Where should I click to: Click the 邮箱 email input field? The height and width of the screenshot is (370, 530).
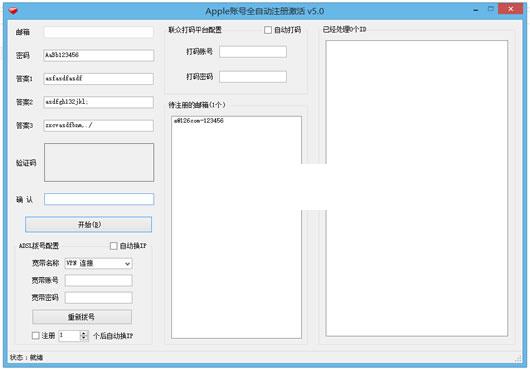click(99, 32)
